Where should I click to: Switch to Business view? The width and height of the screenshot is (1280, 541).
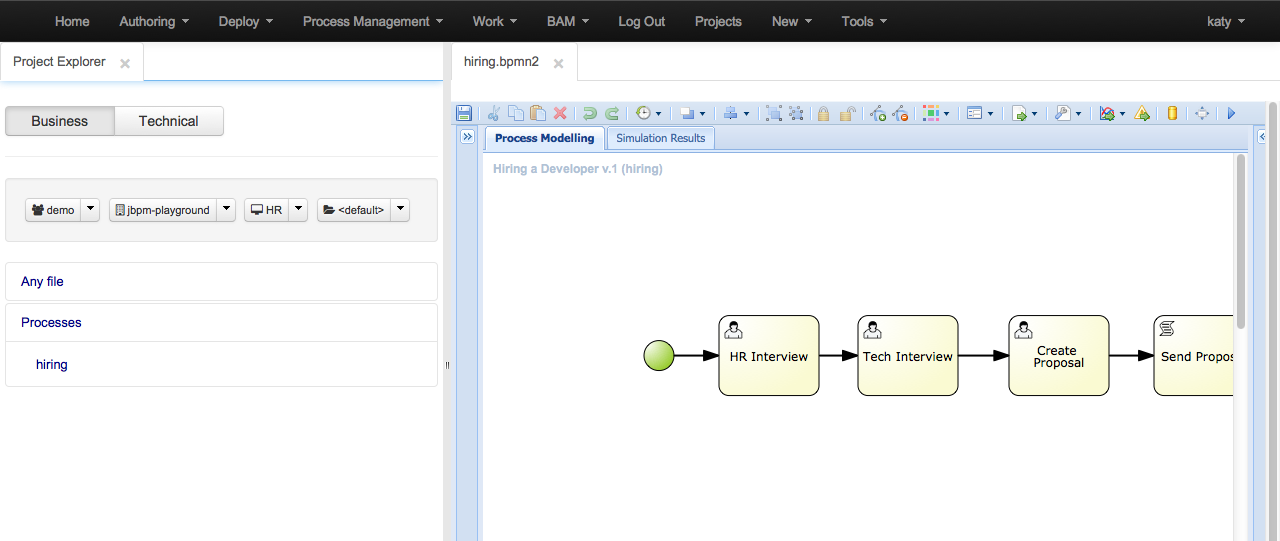[x=60, y=121]
